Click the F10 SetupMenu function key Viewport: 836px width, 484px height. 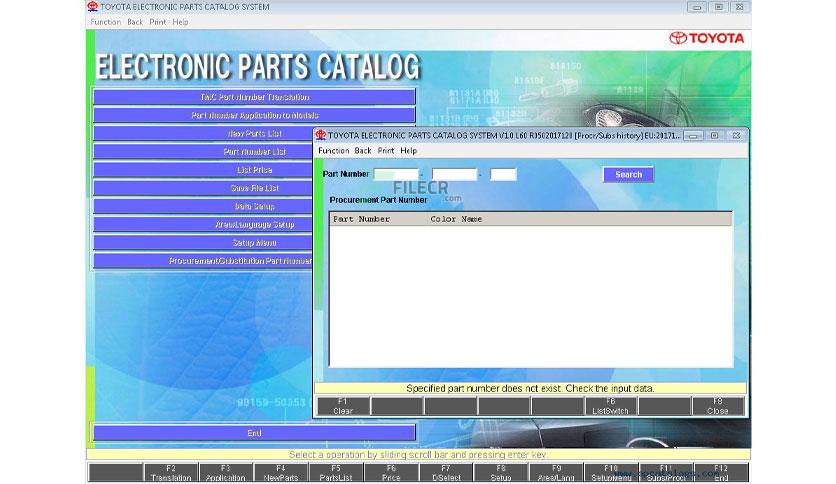[611, 473]
